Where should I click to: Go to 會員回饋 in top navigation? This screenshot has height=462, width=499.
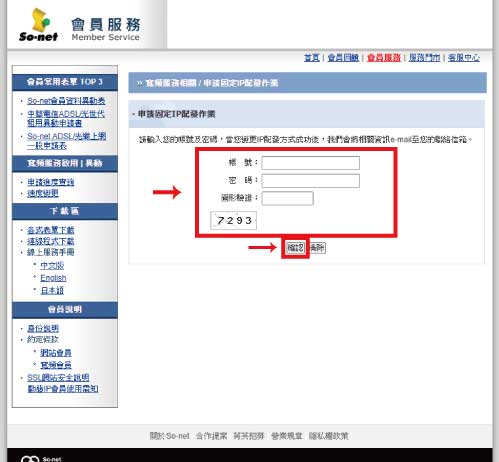coord(343,58)
